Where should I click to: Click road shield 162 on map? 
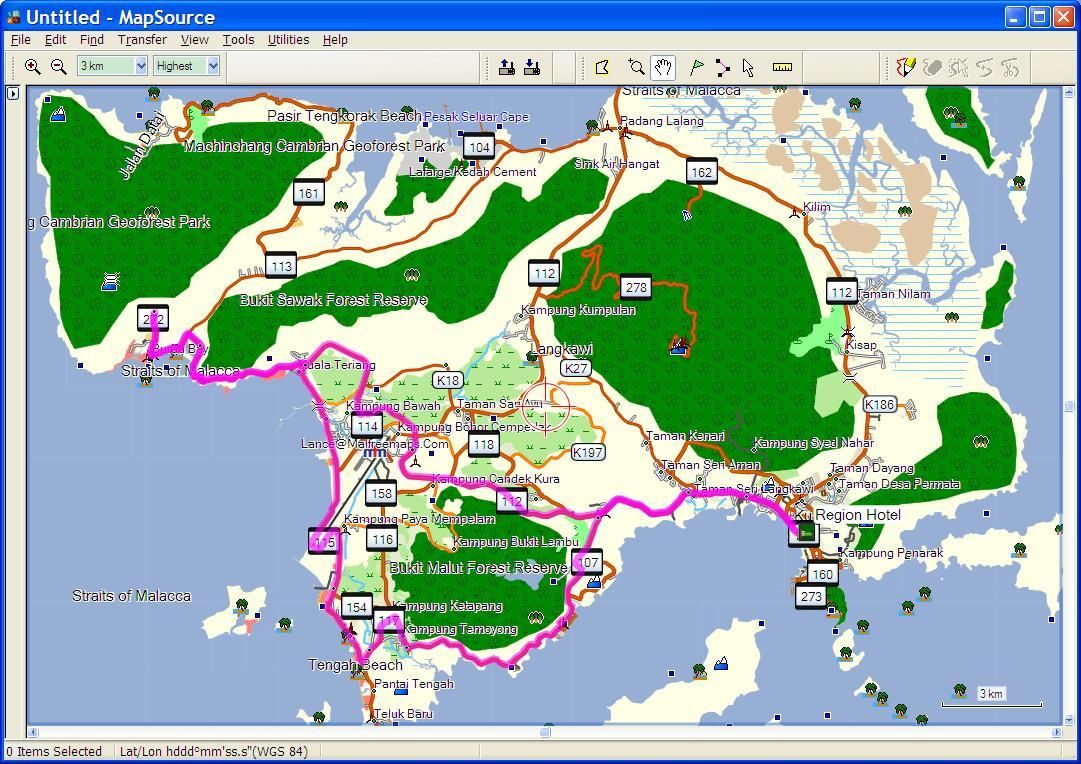(702, 172)
